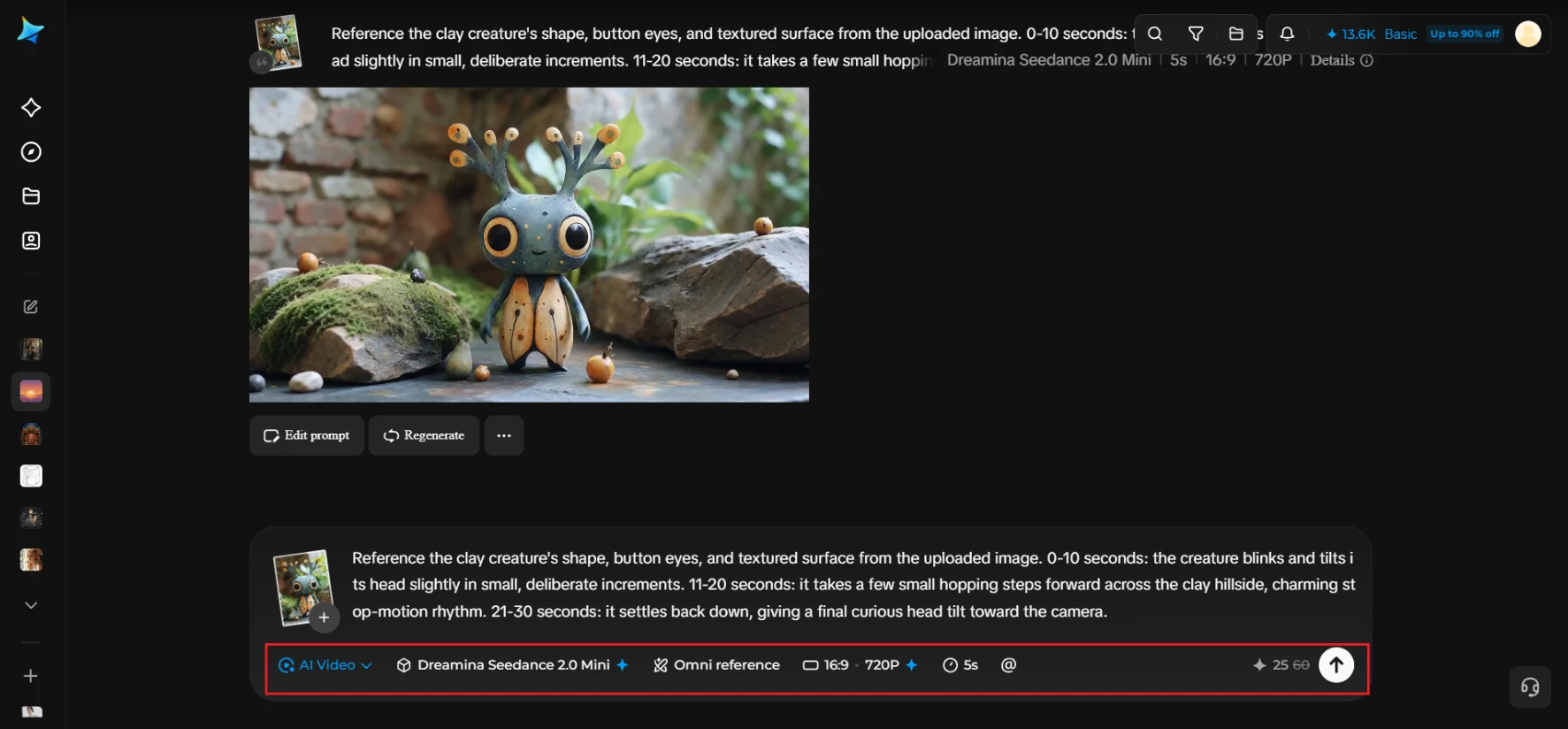Open the Explore compass icon

[31, 152]
